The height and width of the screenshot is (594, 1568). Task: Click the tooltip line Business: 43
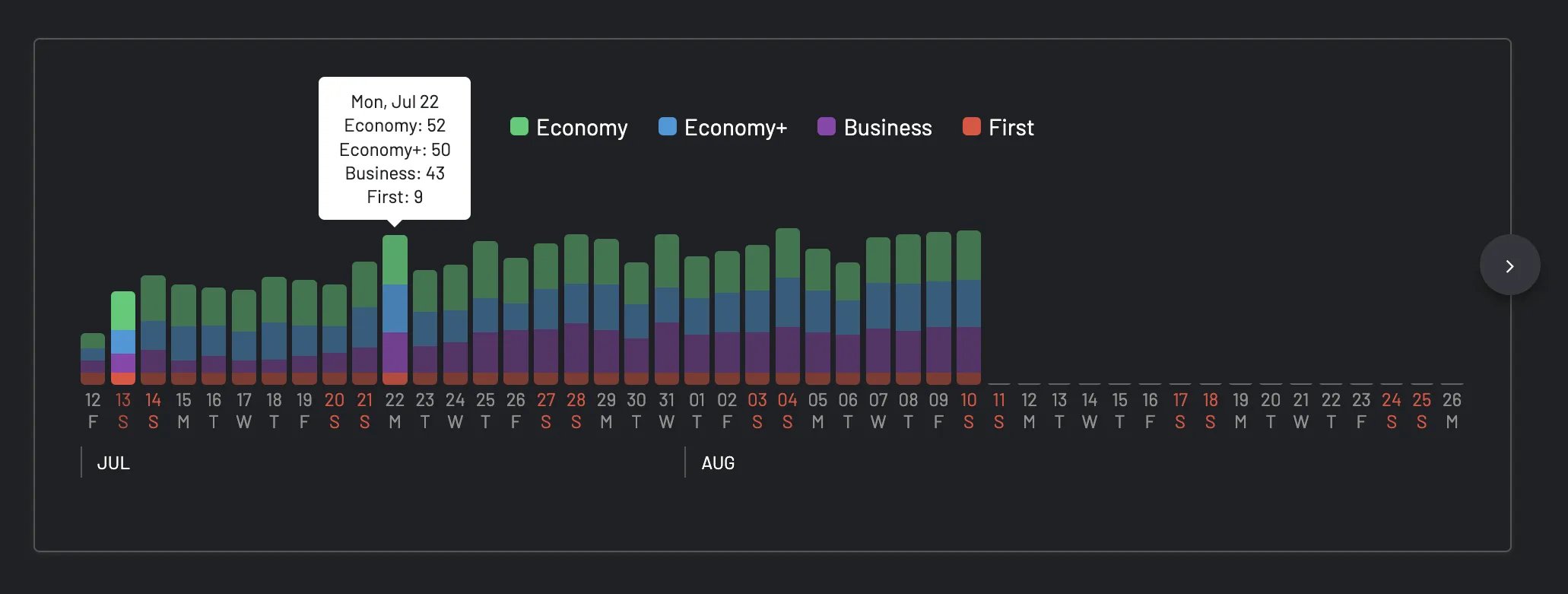(395, 173)
